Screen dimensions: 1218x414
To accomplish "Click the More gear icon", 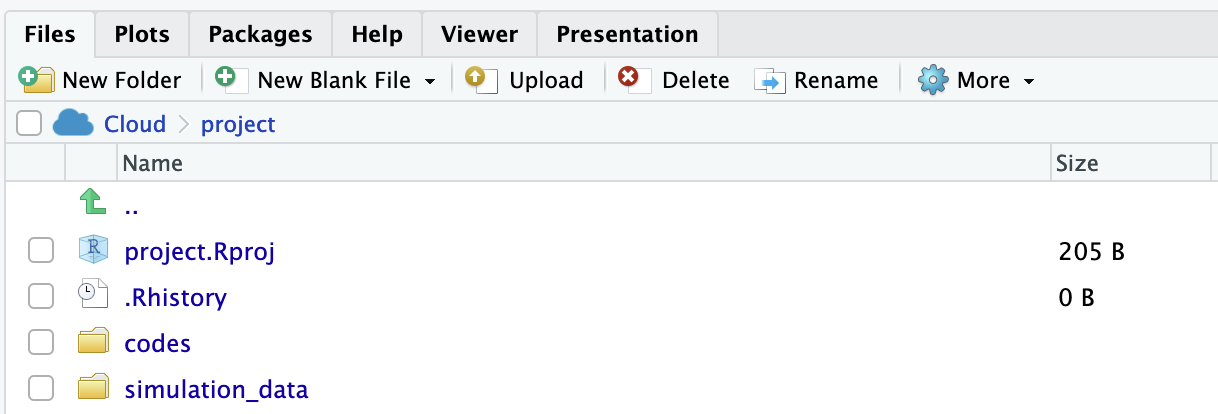I will pyautogui.click(x=933, y=80).
